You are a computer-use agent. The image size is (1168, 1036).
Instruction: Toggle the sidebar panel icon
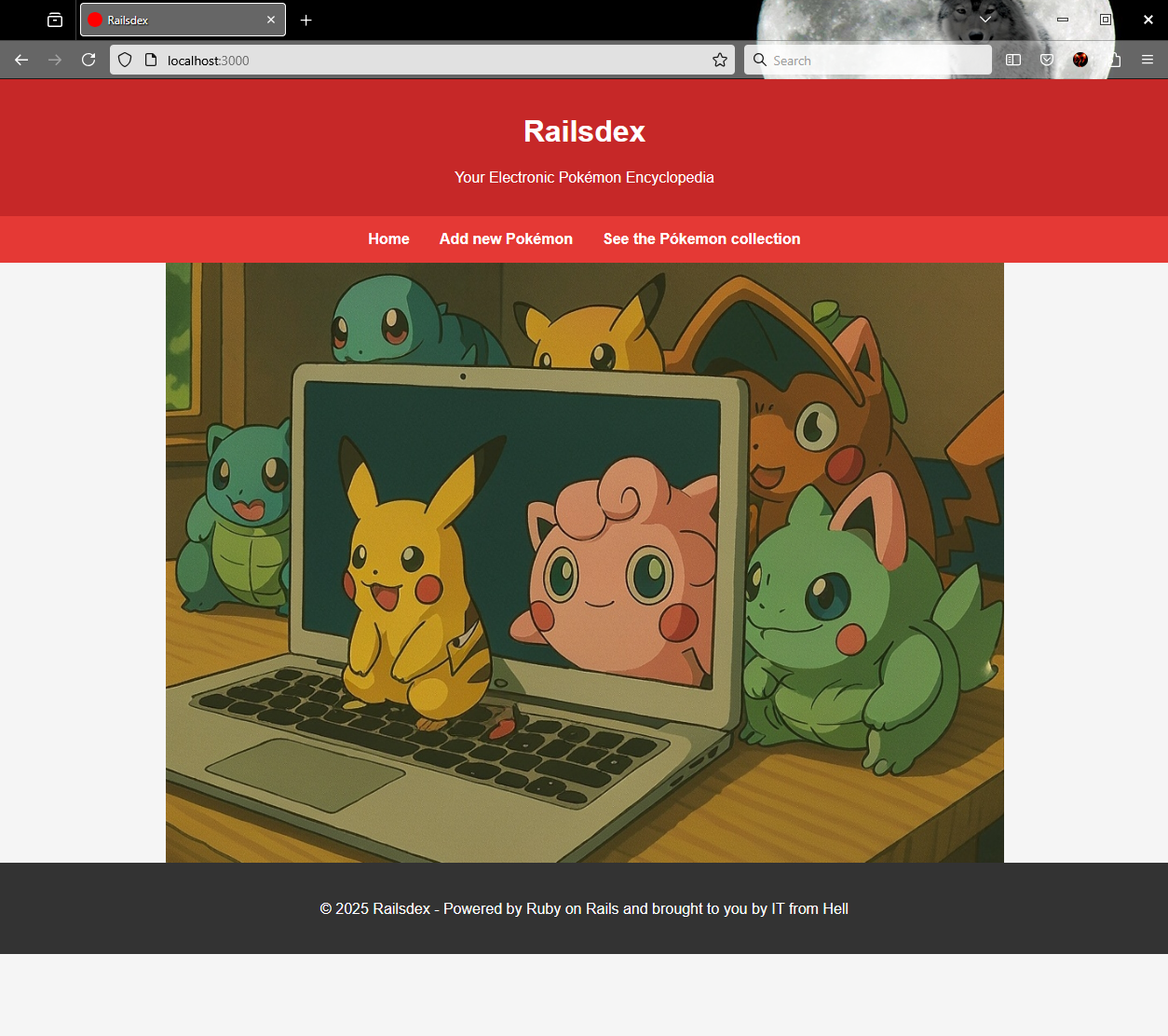coord(1013,60)
